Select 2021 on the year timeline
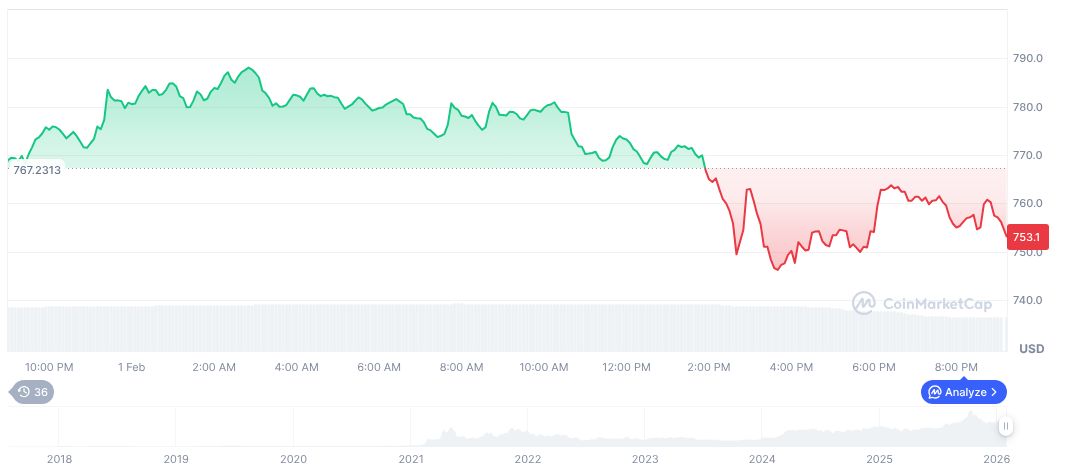The height and width of the screenshot is (470, 1072). pos(411,459)
